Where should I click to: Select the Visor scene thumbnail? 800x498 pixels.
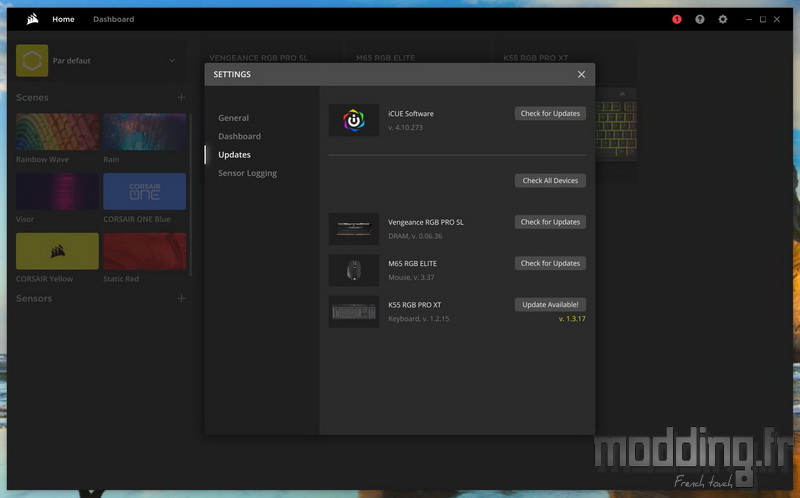(57, 191)
